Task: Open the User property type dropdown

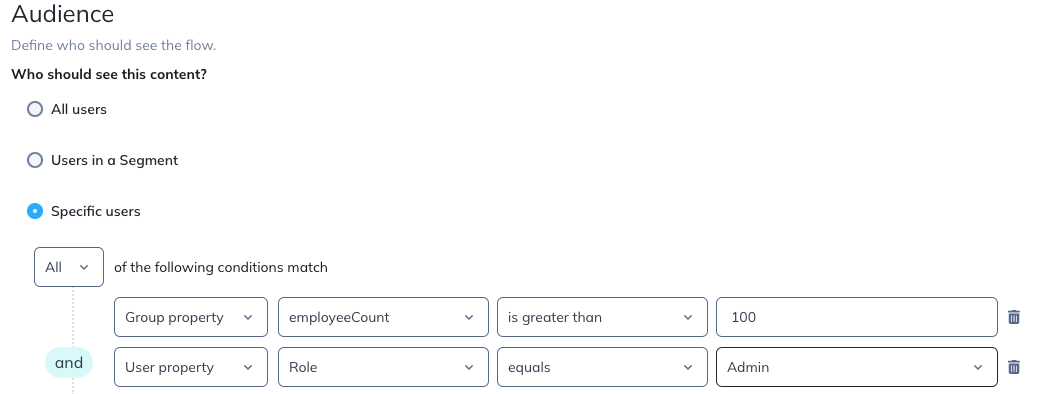Action: (x=191, y=367)
